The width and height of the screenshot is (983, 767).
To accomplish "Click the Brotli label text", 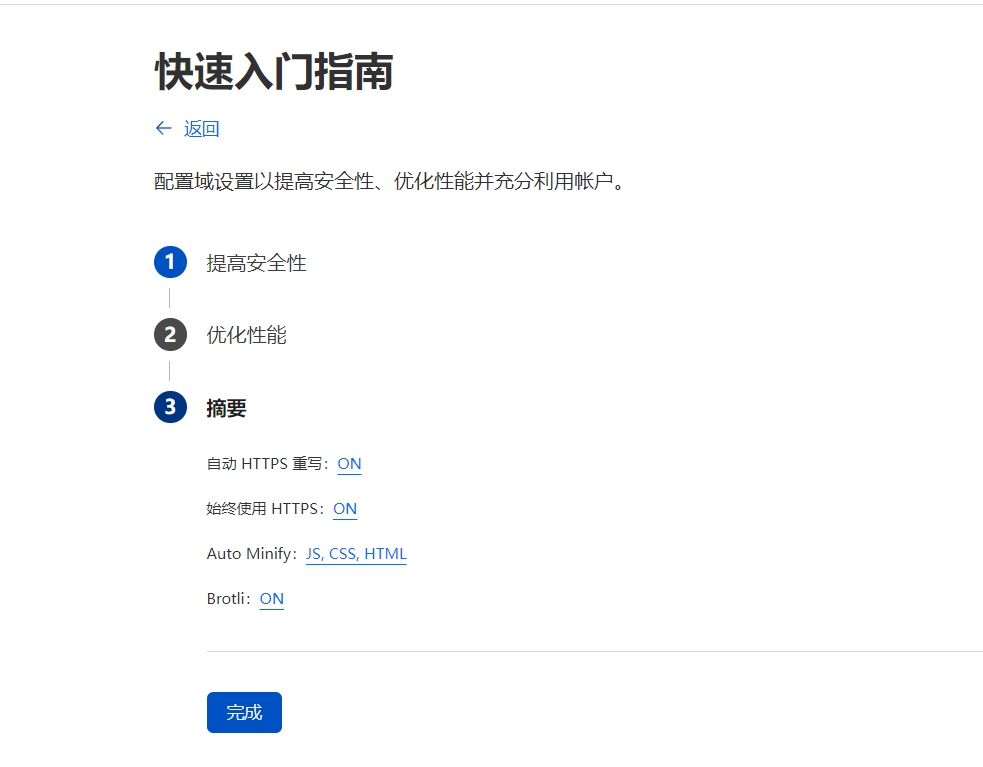I will coord(227,599).
